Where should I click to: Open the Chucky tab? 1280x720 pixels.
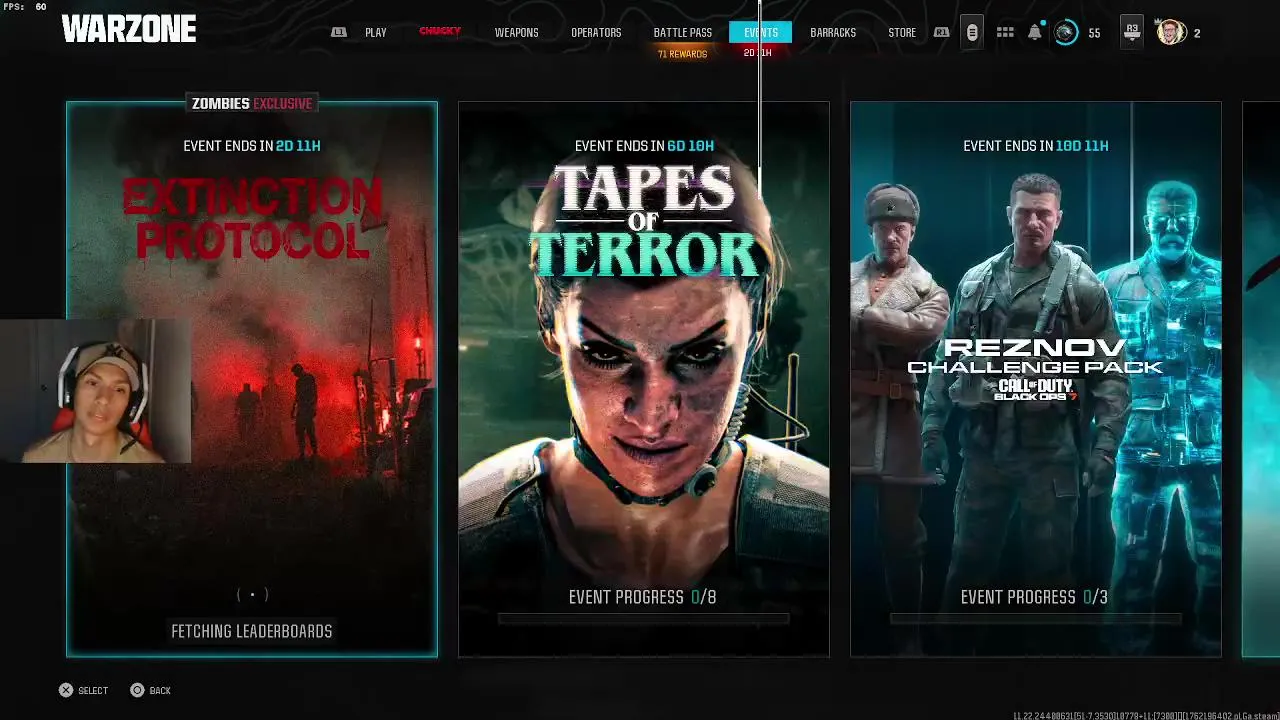(440, 32)
